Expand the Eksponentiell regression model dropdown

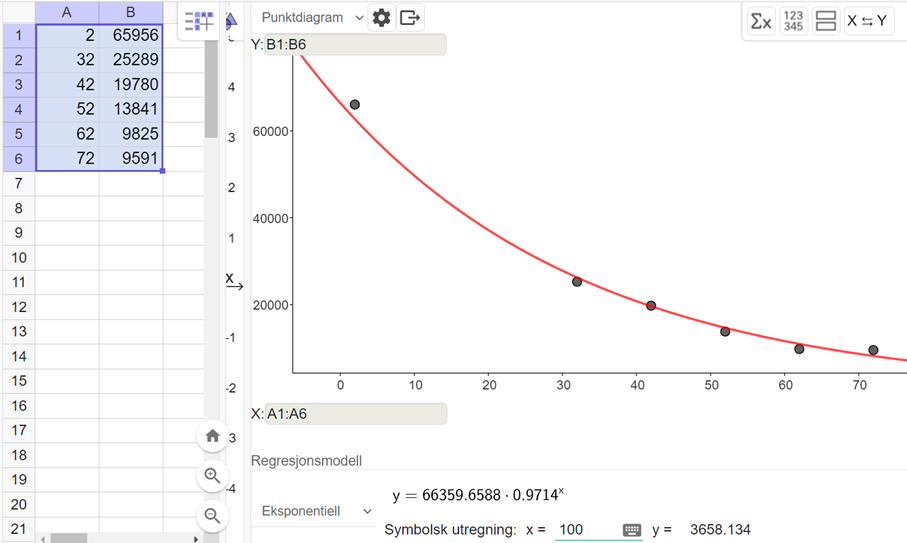[316, 511]
